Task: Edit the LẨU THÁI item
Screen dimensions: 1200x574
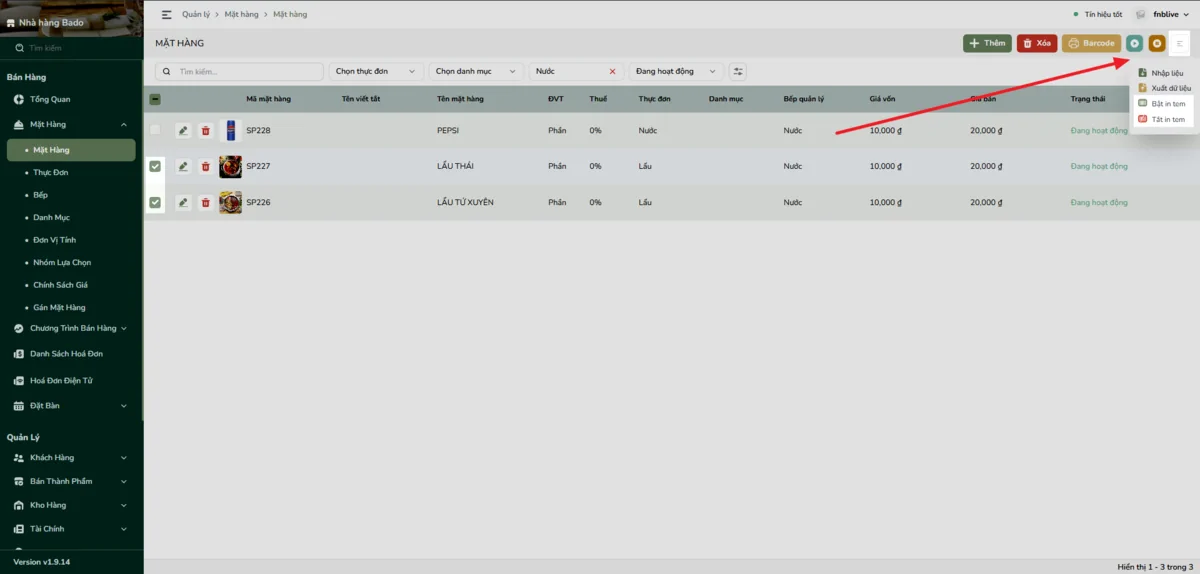Action: pyautogui.click(x=183, y=166)
